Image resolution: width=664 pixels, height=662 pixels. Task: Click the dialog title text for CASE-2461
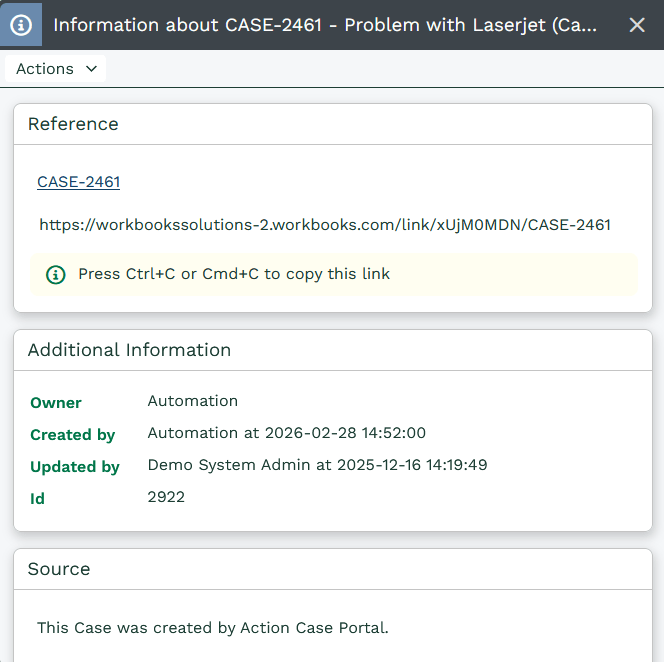click(x=325, y=24)
